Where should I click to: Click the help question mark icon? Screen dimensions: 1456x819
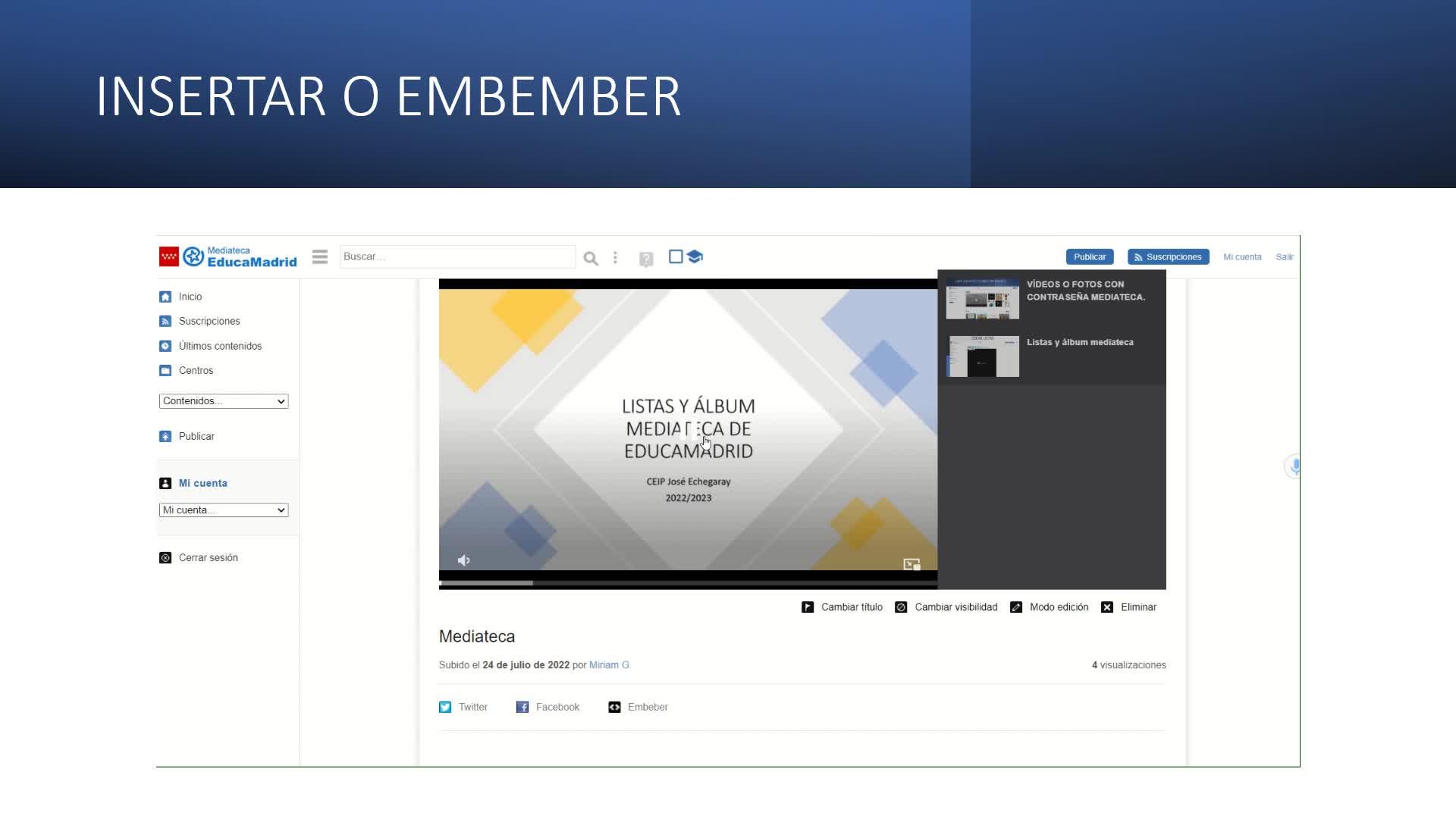[646, 259]
